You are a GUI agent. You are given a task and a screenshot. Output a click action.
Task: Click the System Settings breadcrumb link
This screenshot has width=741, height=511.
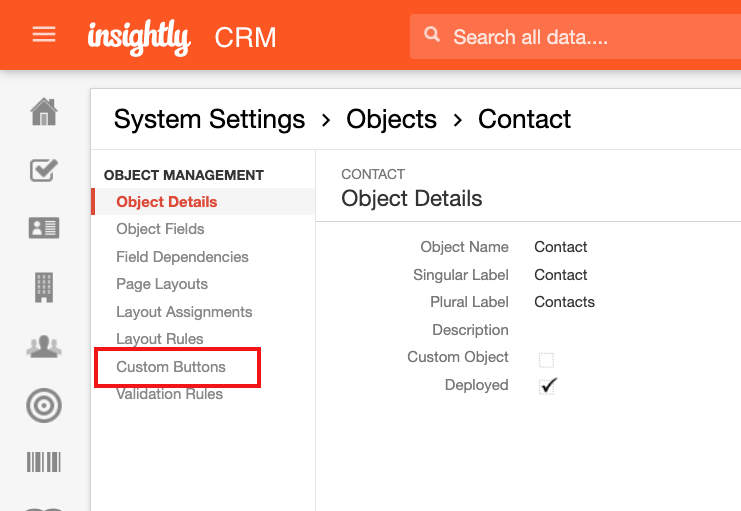click(x=209, y=119)
